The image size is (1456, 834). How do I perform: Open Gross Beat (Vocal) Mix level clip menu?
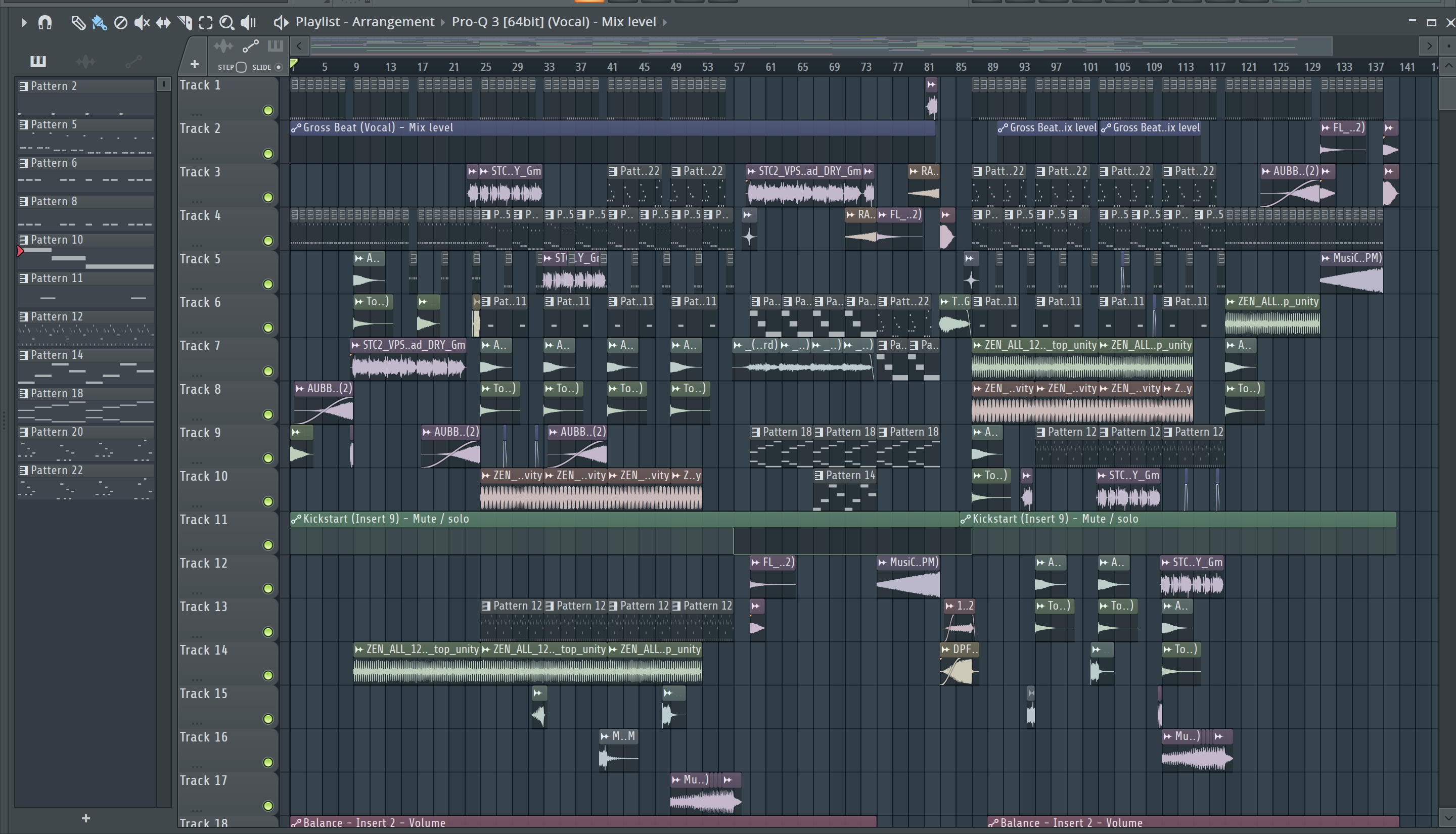point(296,128)
